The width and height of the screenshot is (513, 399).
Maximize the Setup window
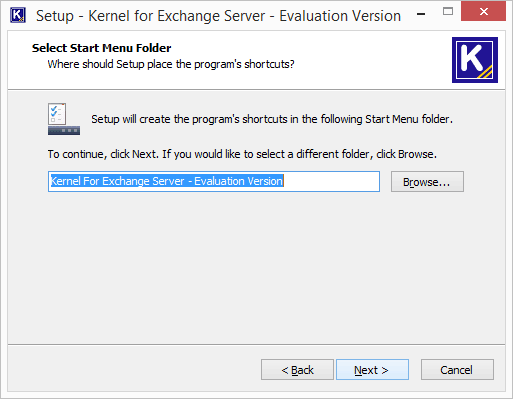[448, 11]
